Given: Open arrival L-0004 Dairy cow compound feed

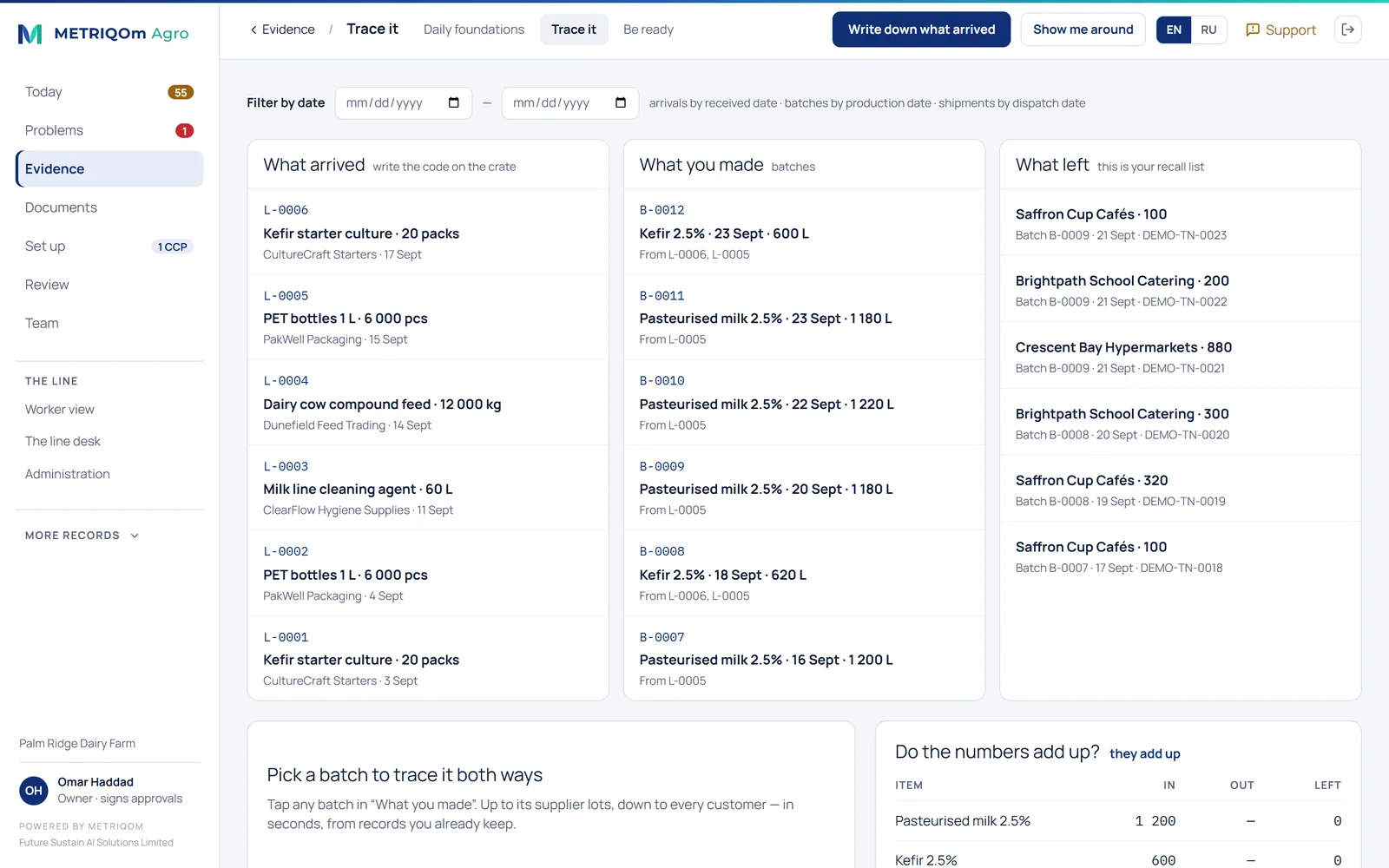Looking at the screenshot, I should (x=428, y=403).
